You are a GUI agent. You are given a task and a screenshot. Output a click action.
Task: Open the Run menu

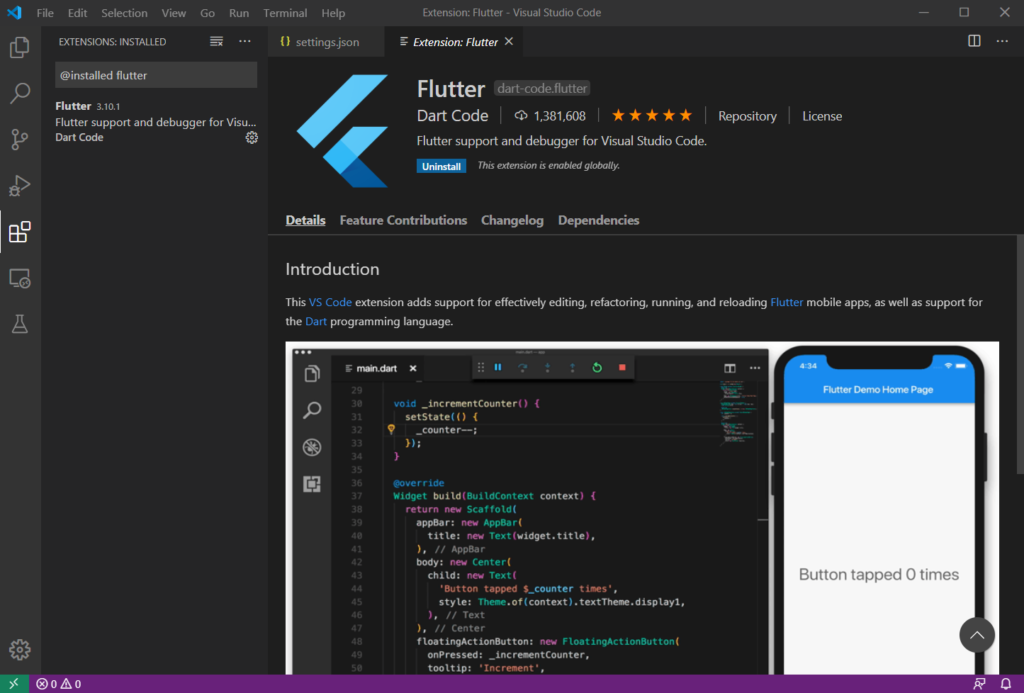(x=239, y=12)
